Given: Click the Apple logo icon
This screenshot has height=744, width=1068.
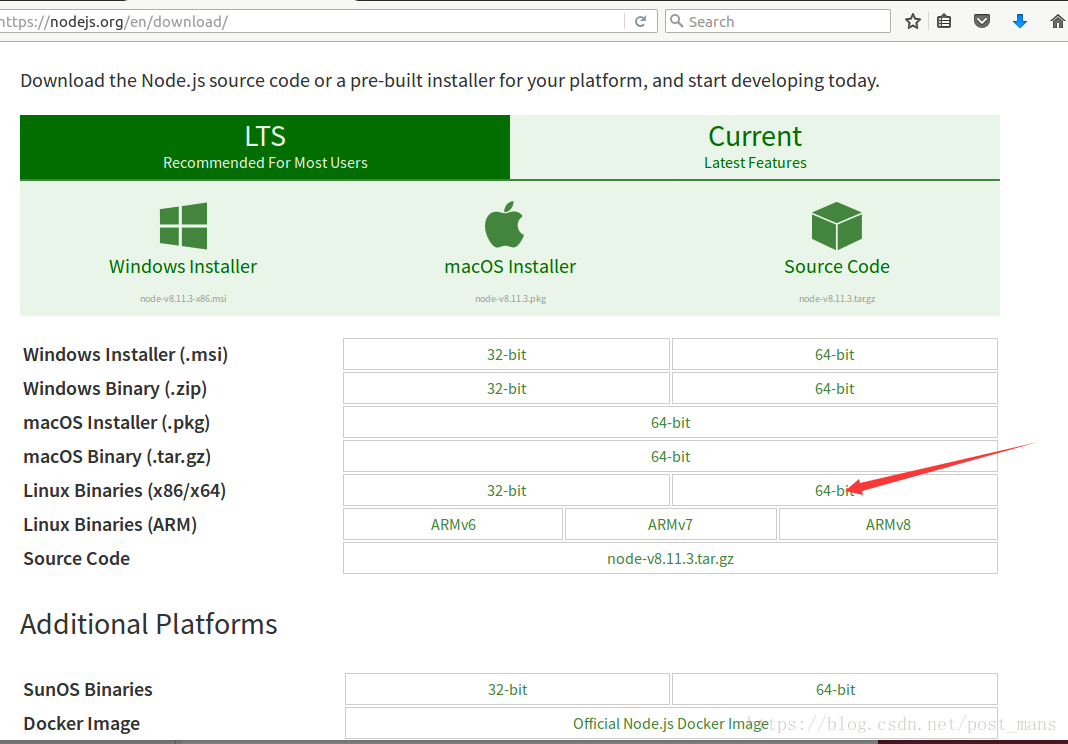Looking at the screenshot, I should [504, 224].
